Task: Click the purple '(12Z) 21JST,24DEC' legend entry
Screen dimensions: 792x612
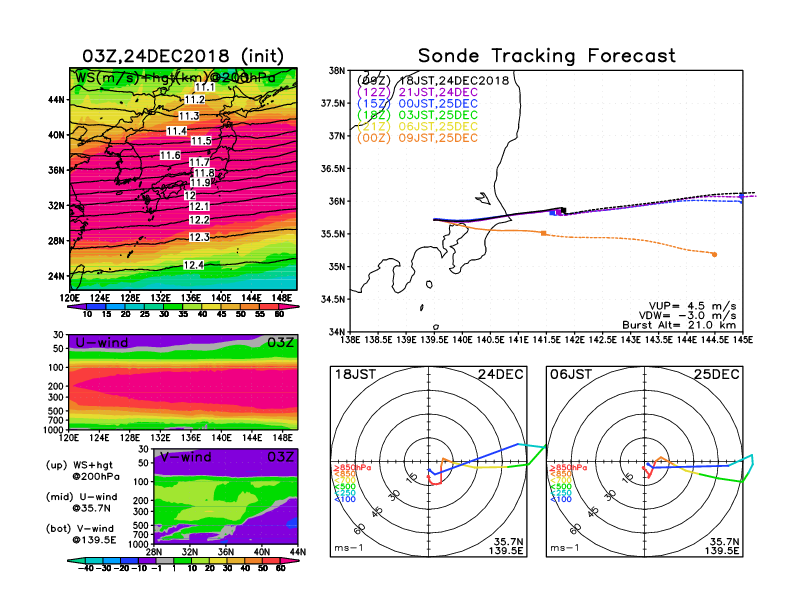Action: (x=417, y=92)
